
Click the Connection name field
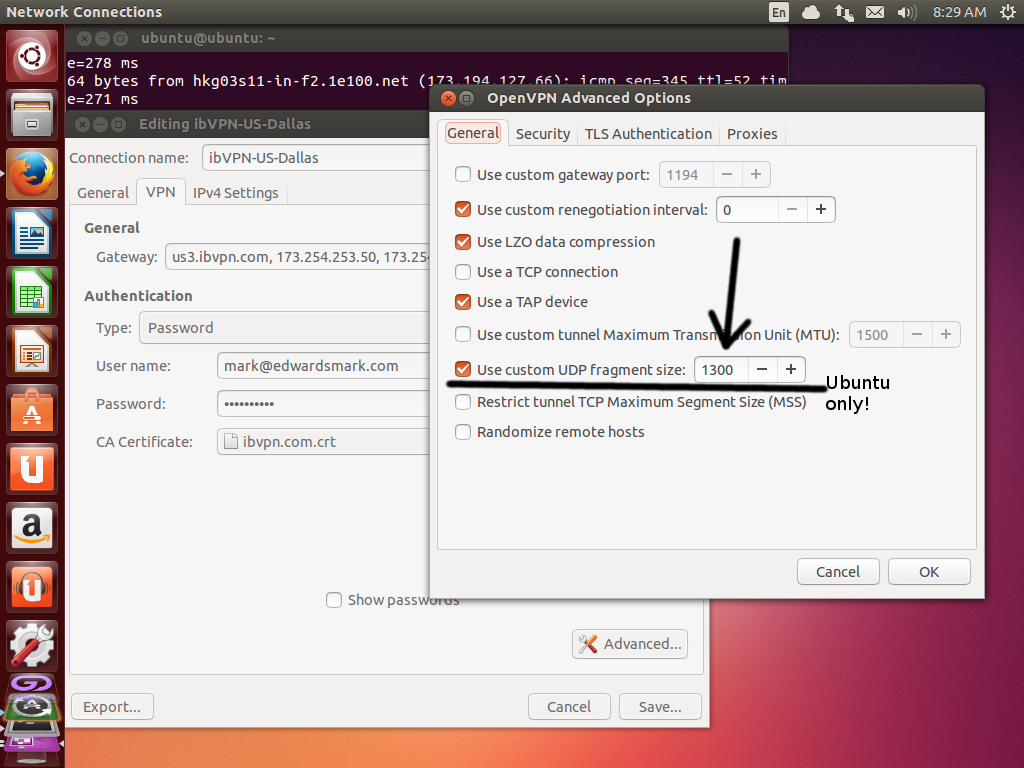[316, 158]
